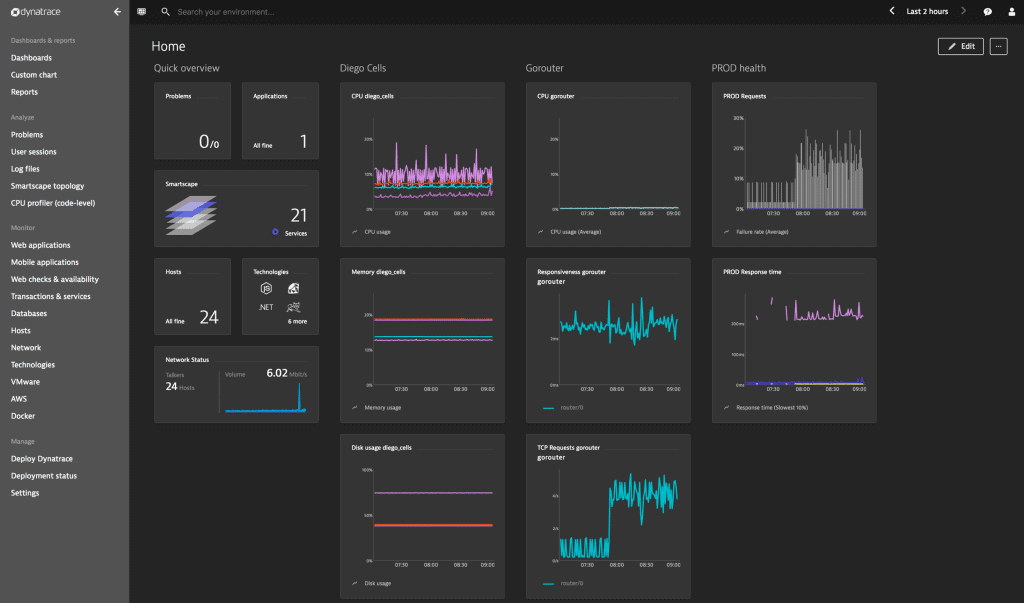The height and width of the screenshot is (603, 1024).
Task: Open Databases in the sidebar
Action: click(x=29, y=314)
